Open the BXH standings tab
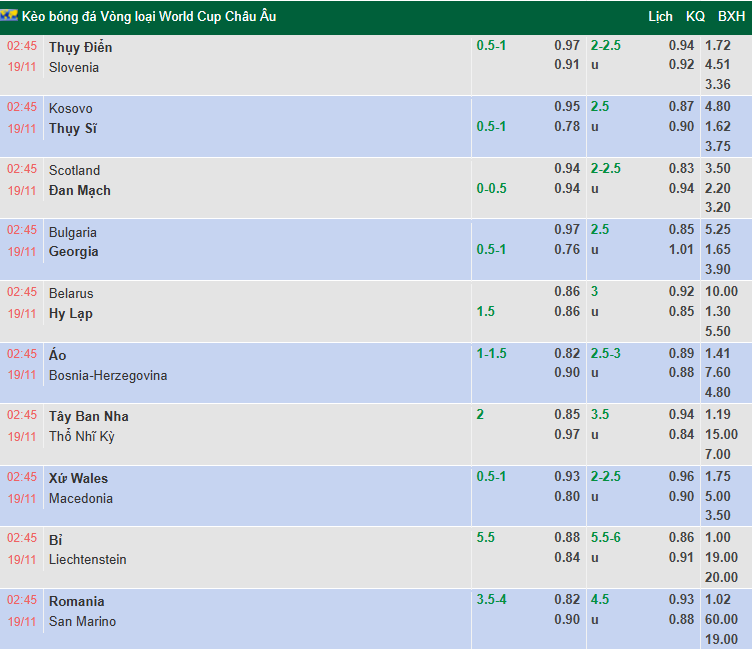 (x=731, y=17)
